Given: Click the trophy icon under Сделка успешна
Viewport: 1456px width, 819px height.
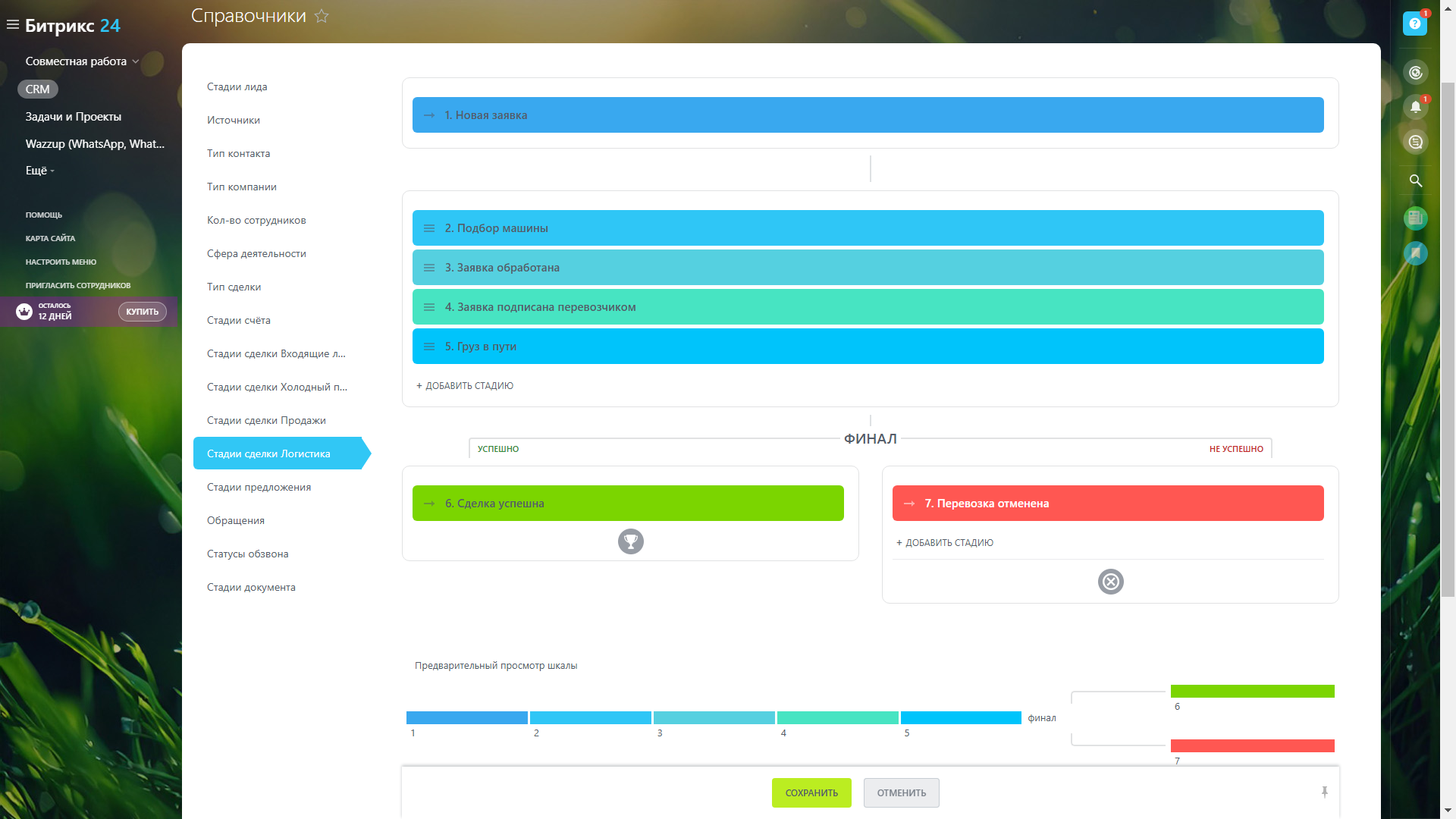Looking at the screenshot, I should point(630,541).
